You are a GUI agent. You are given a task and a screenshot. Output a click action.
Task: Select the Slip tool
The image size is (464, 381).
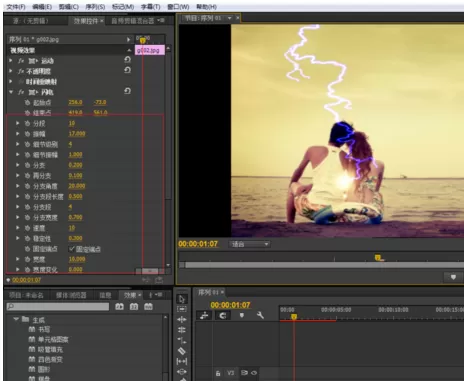[x=182, y=361]
